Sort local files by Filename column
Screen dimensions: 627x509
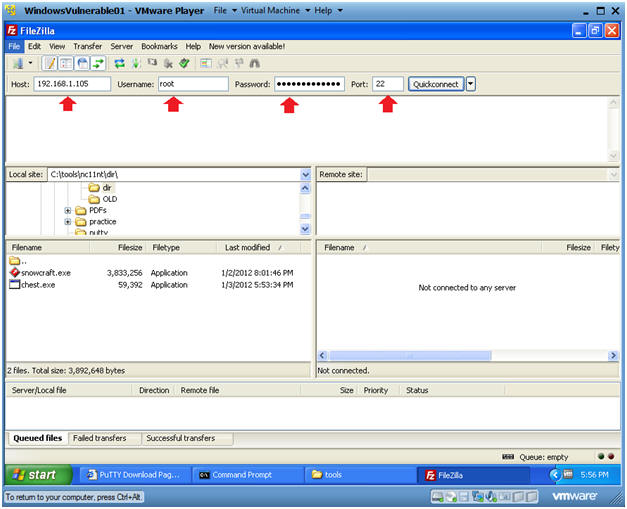[48, 248]
